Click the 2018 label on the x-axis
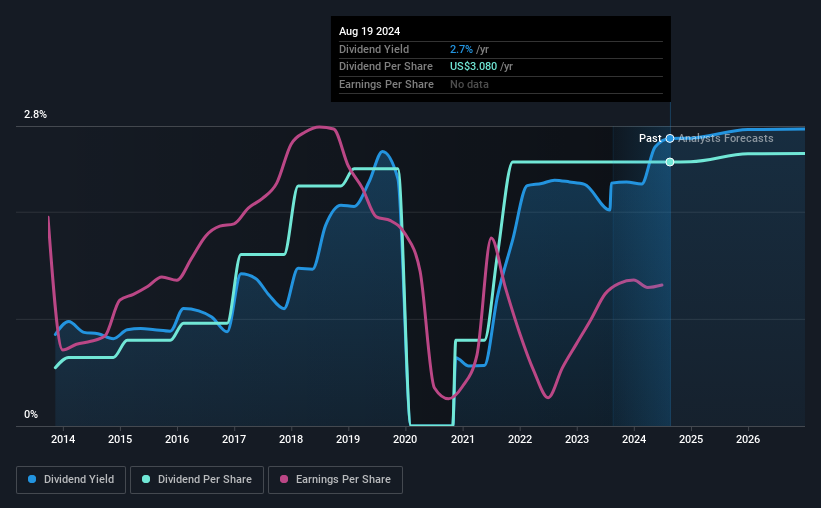This screenshot has width=821, height=508. 291,439
